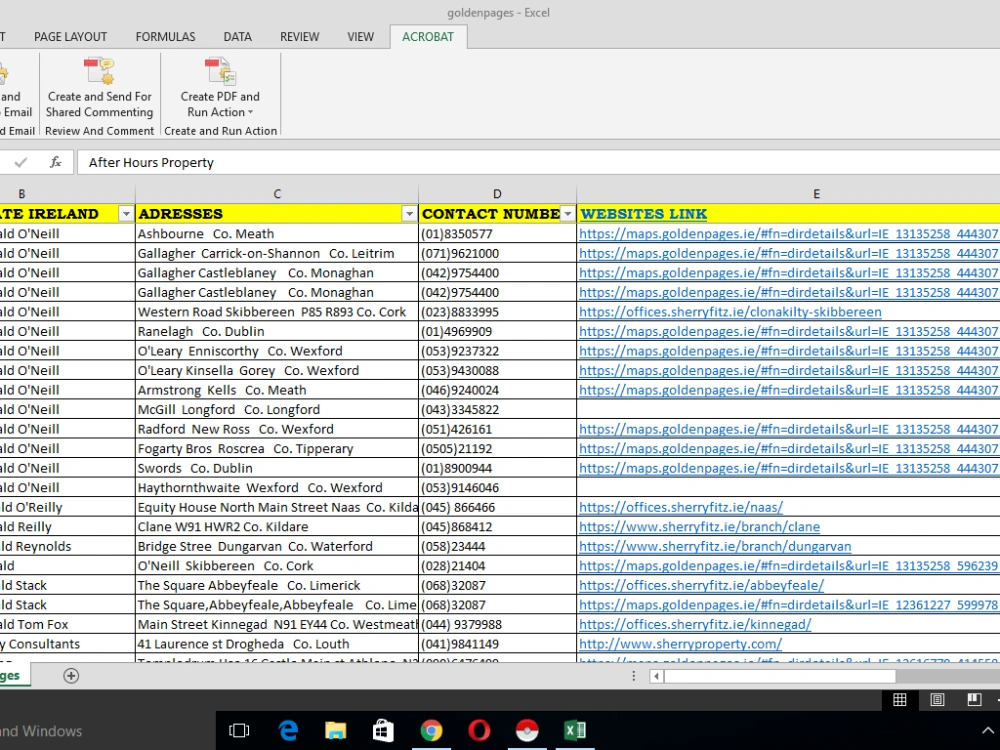Viewport: 1000px width, 750px height.
Task: Open the offices.sherryfitz.ie/naas link
Action: point(680,507)
